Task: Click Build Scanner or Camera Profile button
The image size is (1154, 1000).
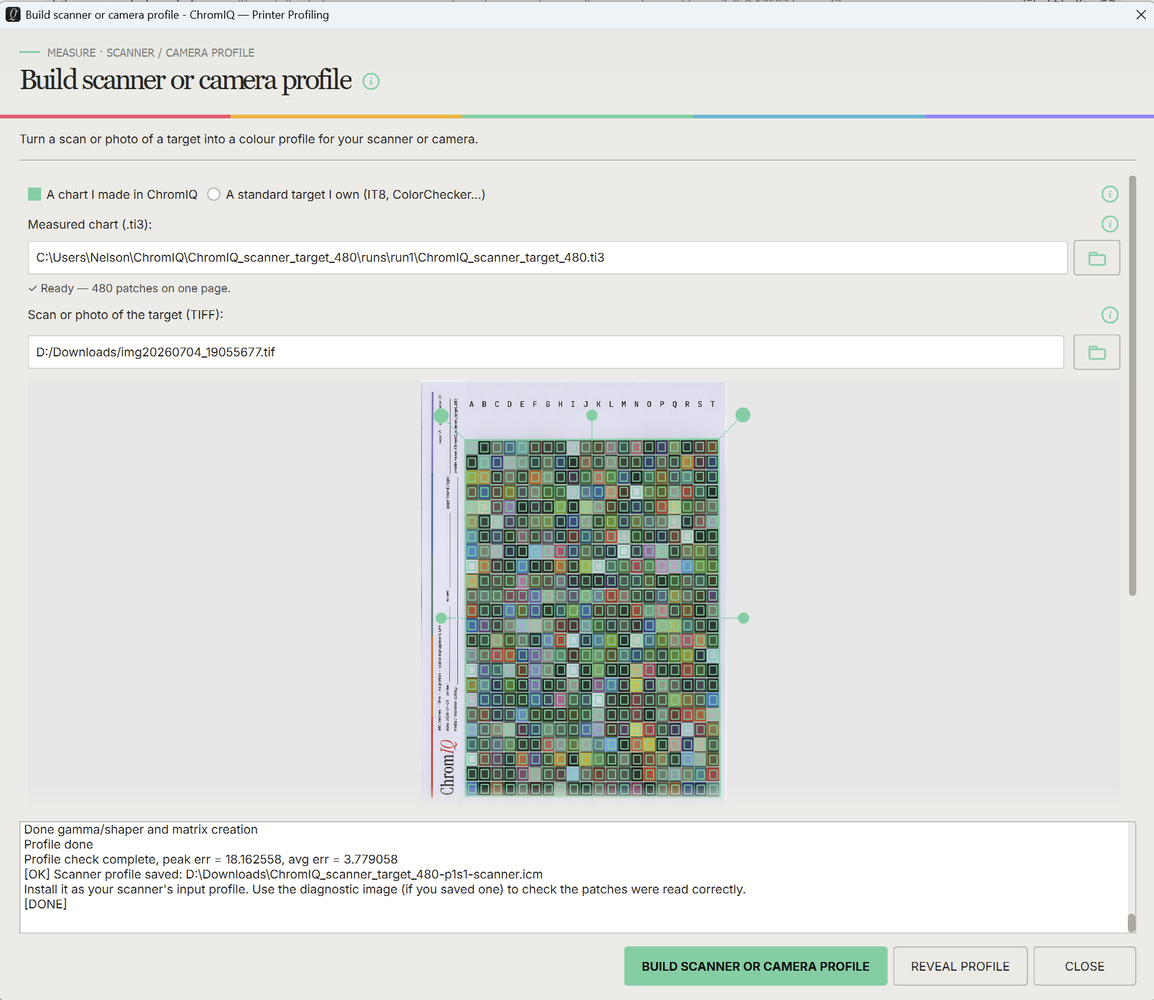Action: click(x=755, y=966)
